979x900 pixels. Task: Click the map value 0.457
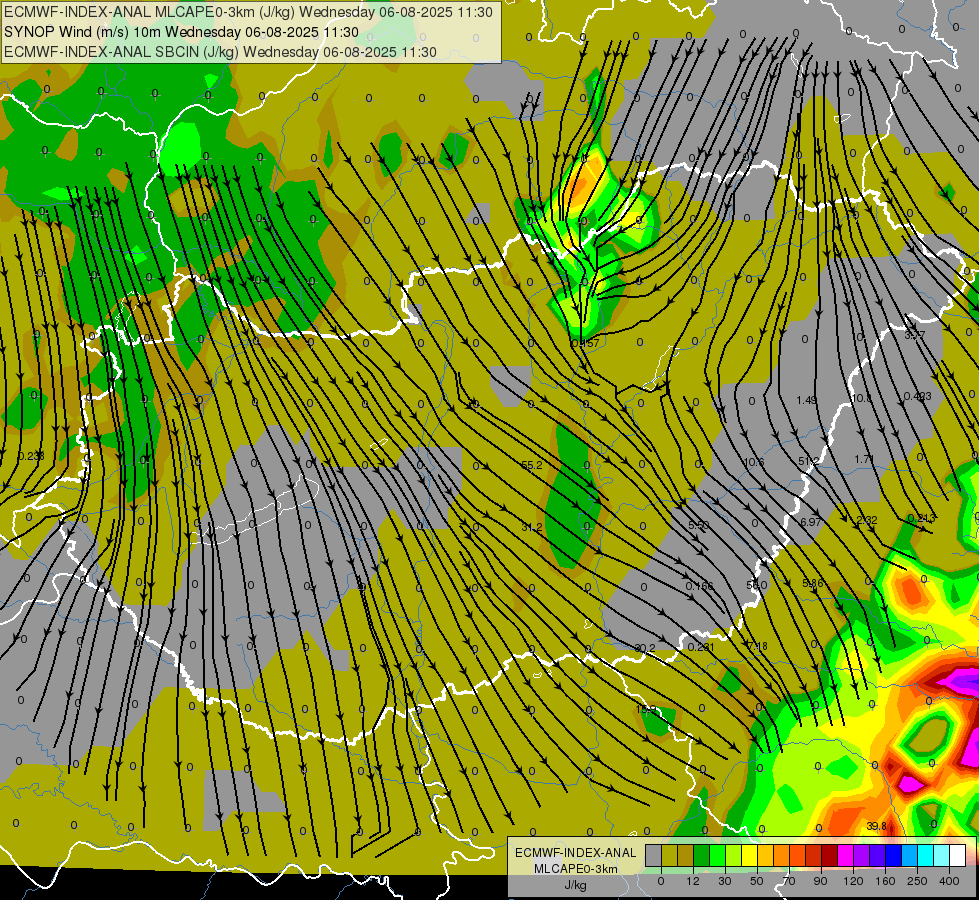(x=586, y=343)
